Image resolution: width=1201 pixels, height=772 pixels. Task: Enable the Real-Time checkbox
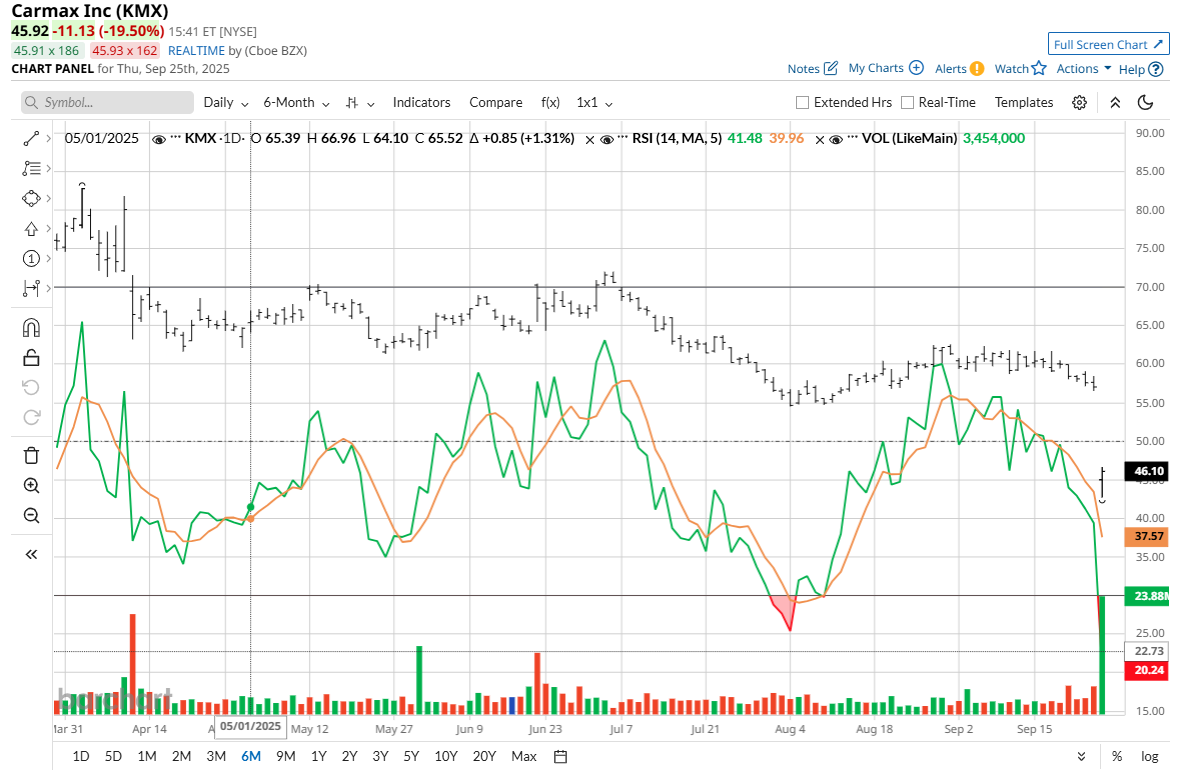pos(907,102)
